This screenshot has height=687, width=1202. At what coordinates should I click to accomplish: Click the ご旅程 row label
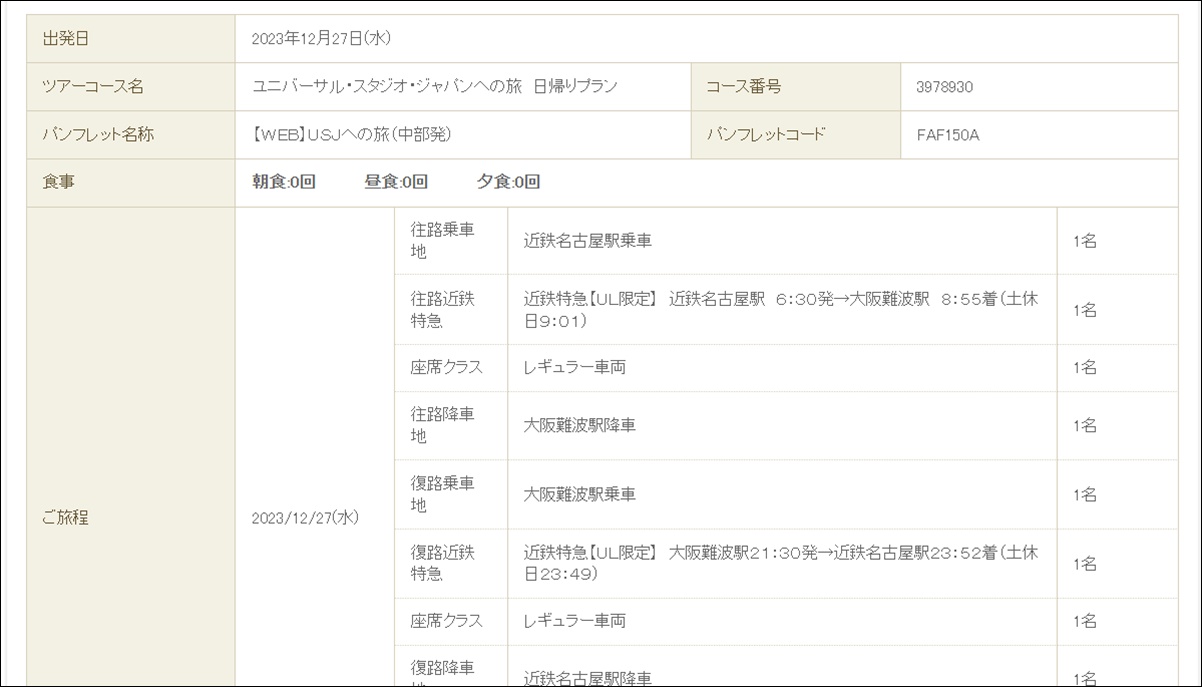[x=65, y=518]
